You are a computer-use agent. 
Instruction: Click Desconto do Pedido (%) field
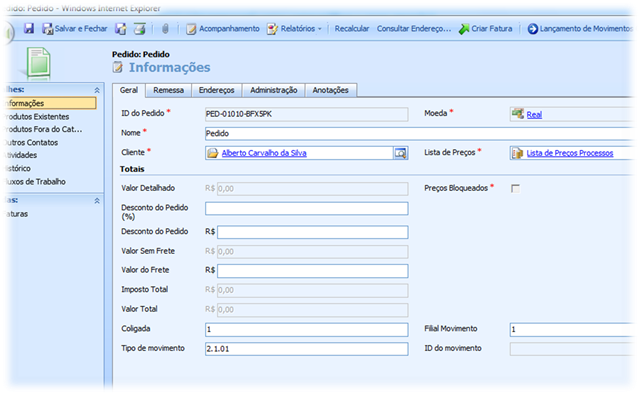click(x=307, y=209)
